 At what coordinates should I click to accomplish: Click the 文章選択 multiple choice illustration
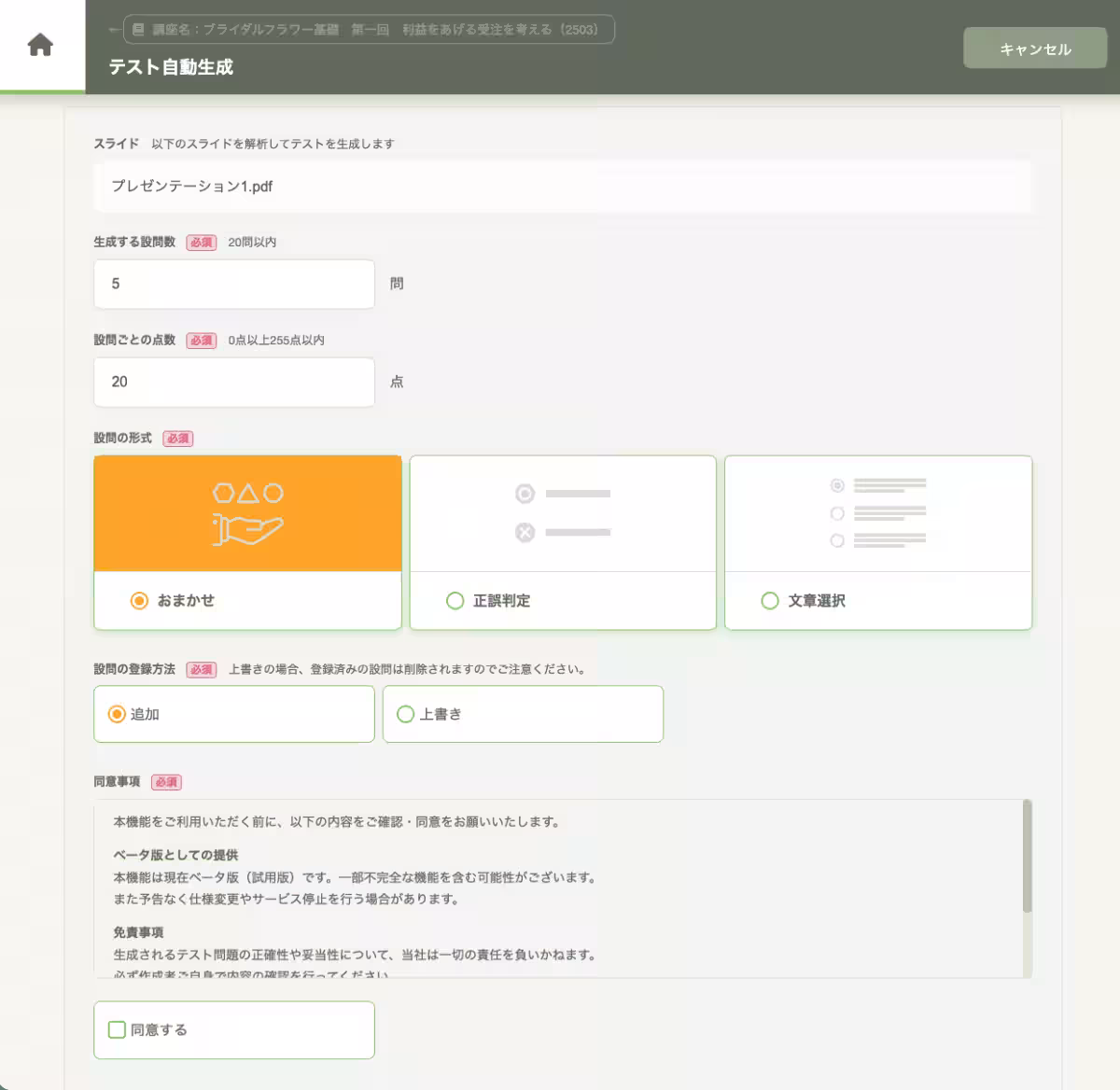click(878, 513)
